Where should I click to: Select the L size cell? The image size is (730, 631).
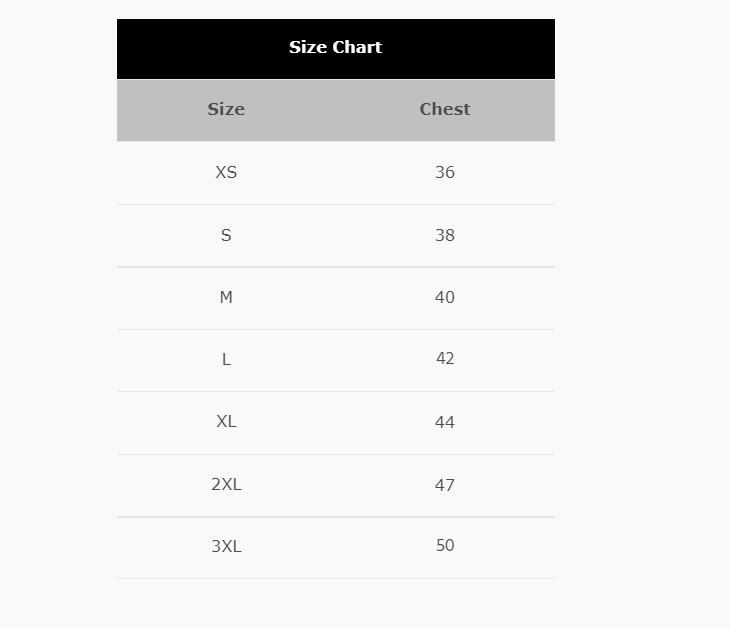[x=226, y=359]
